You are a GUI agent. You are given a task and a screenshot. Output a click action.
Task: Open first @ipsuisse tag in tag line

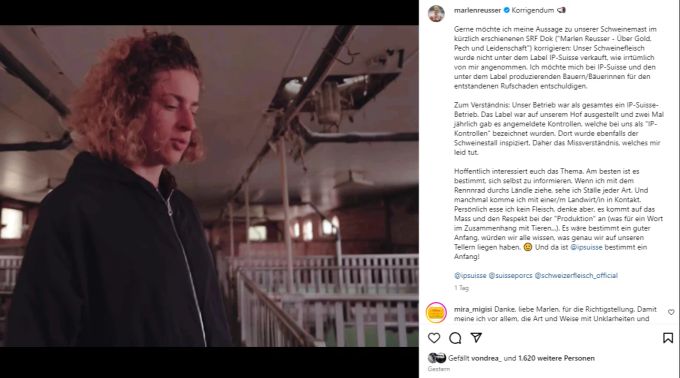(x=470, y=275)
